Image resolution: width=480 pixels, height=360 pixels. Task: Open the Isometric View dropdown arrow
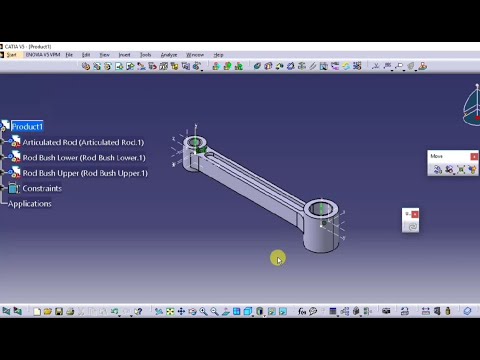(x=253, y=315)
